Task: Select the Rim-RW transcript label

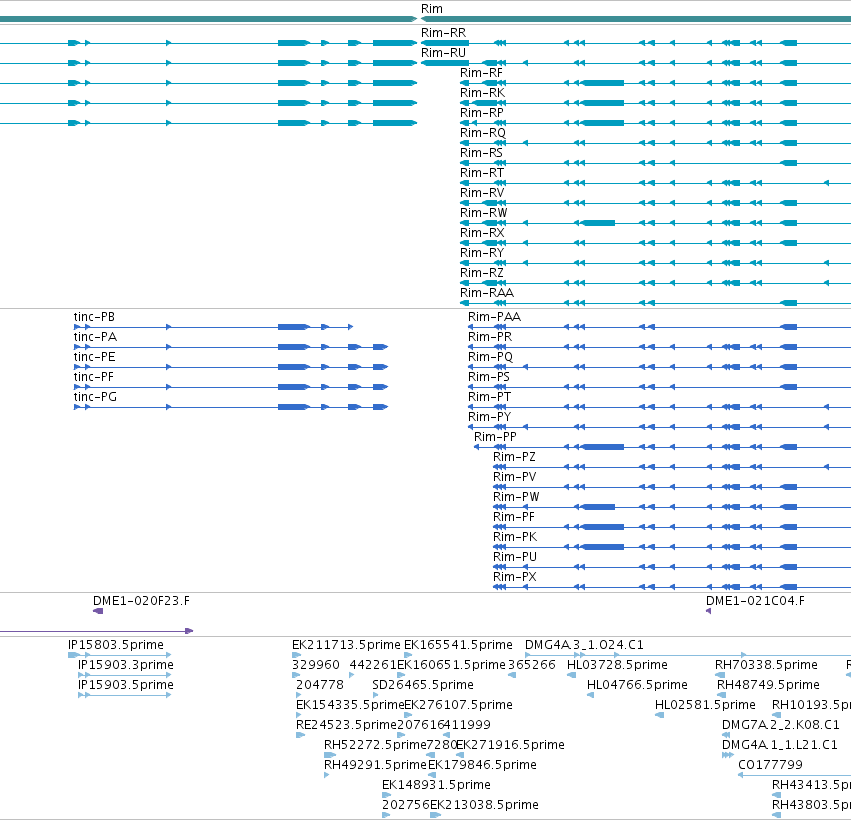Action: [x=484, y=213]
